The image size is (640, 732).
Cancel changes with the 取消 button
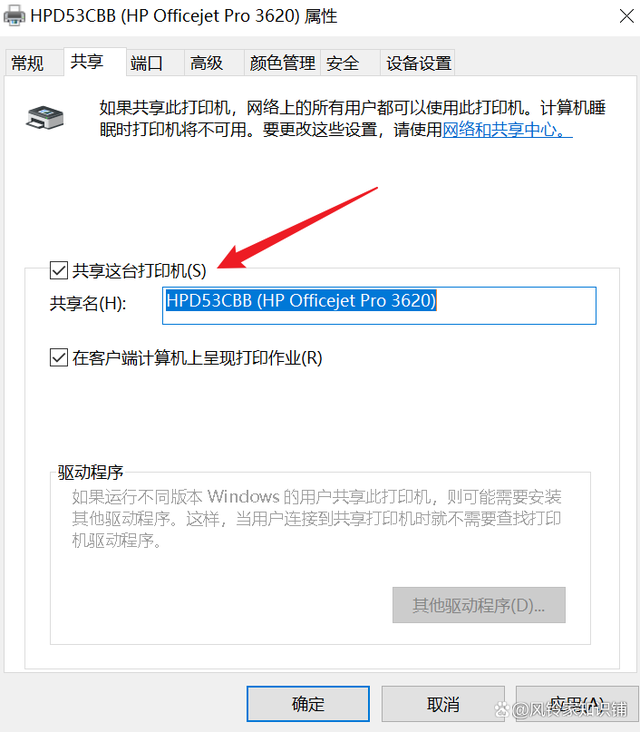click(x=443, y=704)
